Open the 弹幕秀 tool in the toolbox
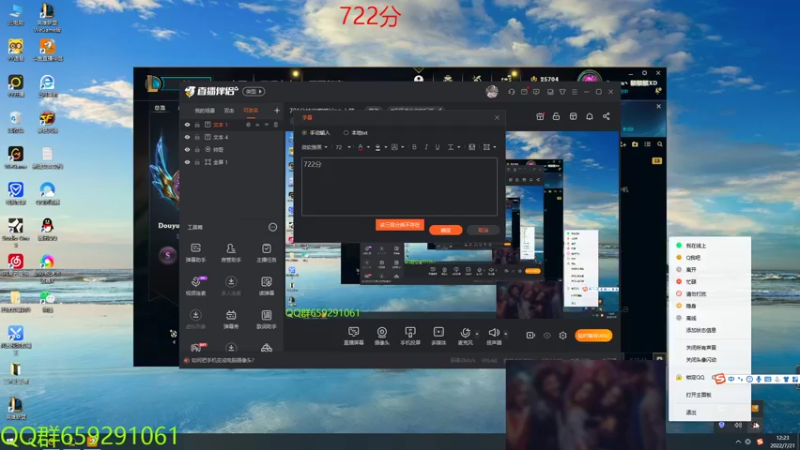The image size is (800, 450). [231, 319]
